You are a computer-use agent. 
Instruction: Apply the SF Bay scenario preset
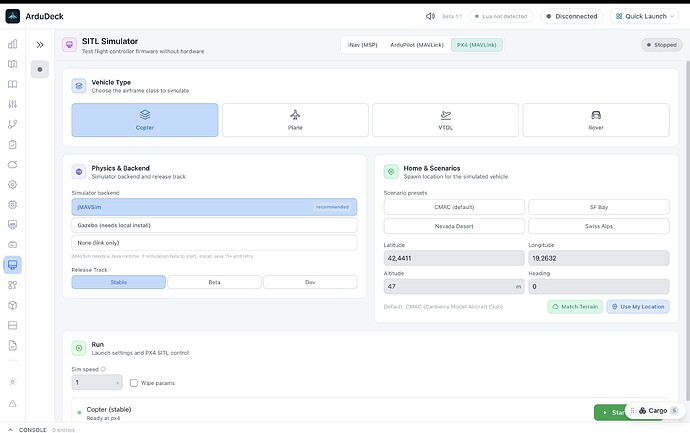pos(599,207)
